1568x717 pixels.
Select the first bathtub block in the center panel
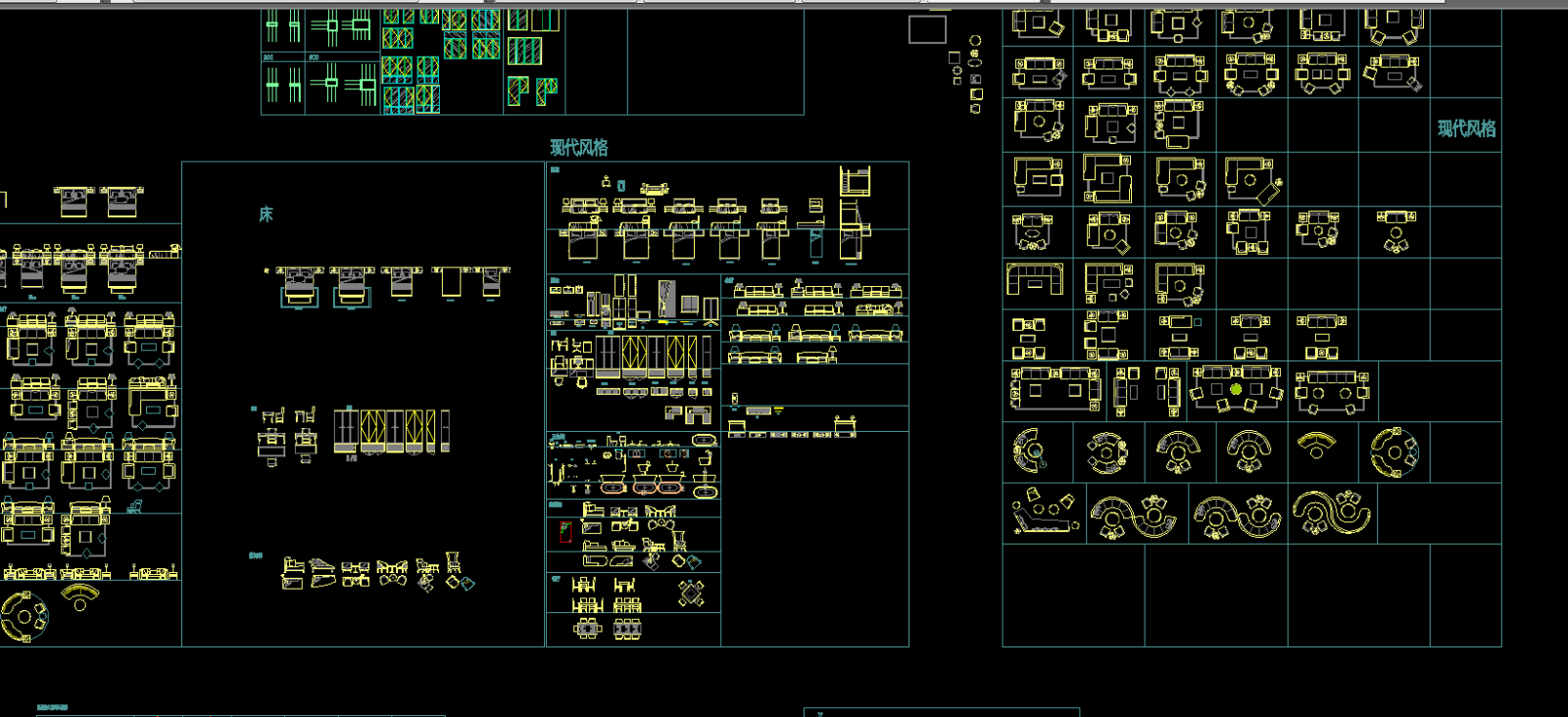613,486
